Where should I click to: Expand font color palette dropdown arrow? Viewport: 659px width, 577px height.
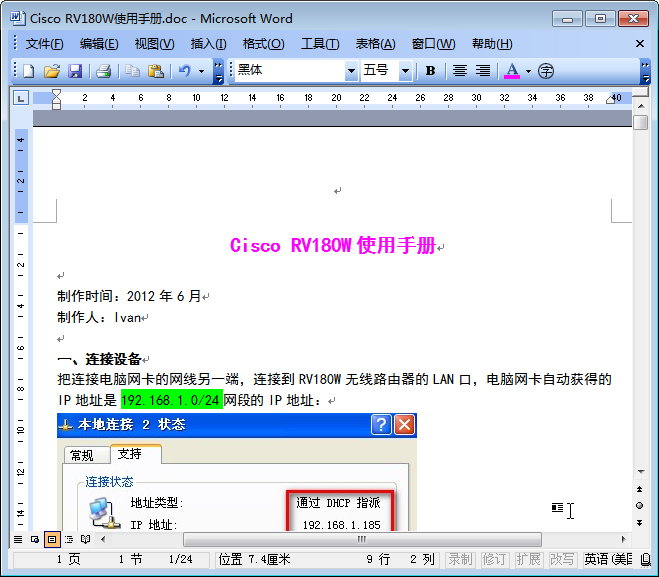[x=528, y=71]
